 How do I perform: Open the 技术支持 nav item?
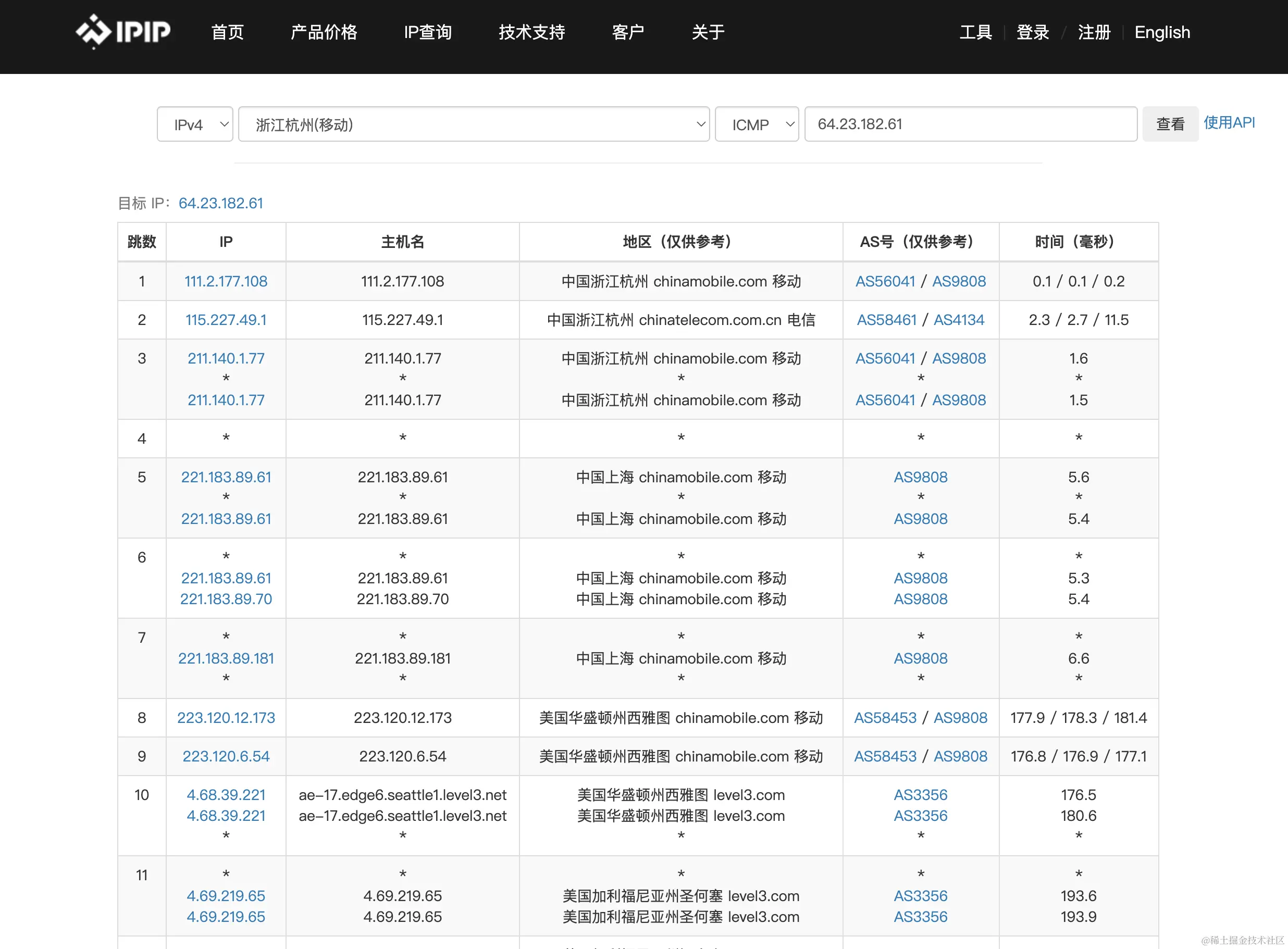click(532, 32)
